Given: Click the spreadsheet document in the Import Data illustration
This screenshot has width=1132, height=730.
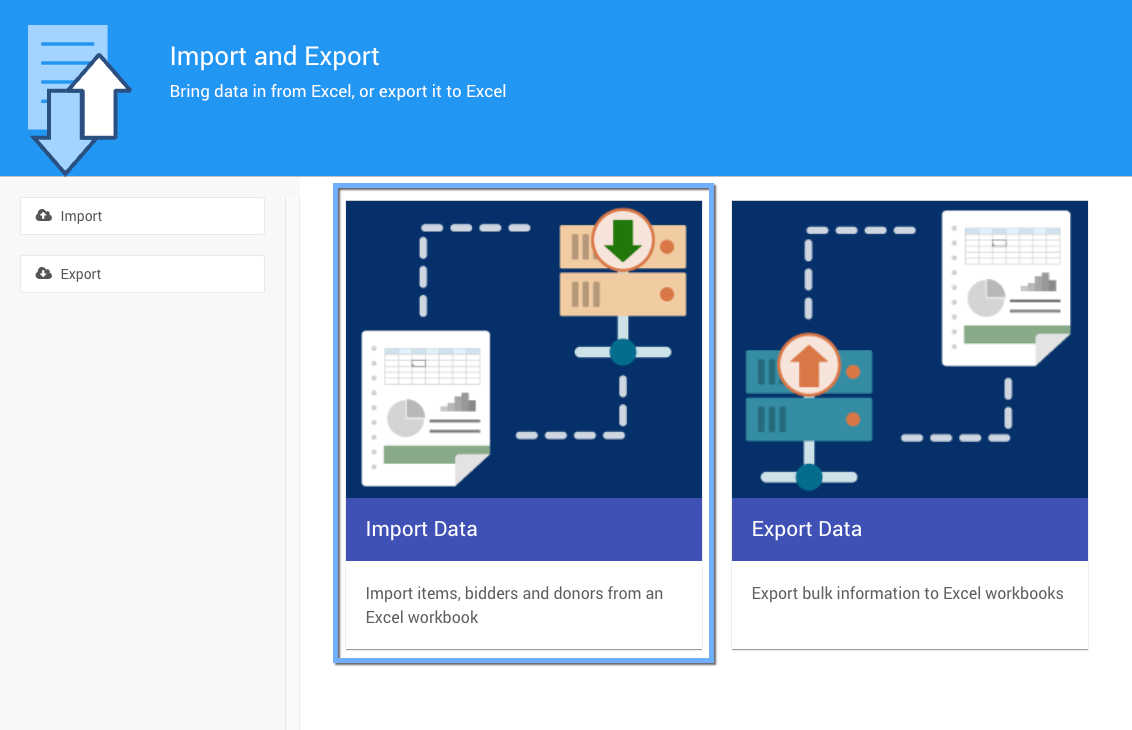Looking at the screenshot, I should tap(425, 407).
